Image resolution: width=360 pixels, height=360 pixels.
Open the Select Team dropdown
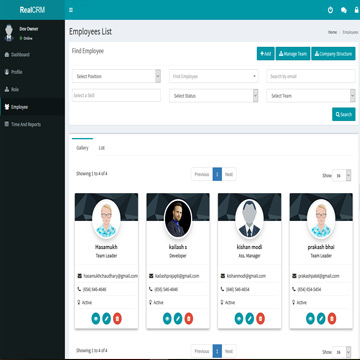point(311,96)
